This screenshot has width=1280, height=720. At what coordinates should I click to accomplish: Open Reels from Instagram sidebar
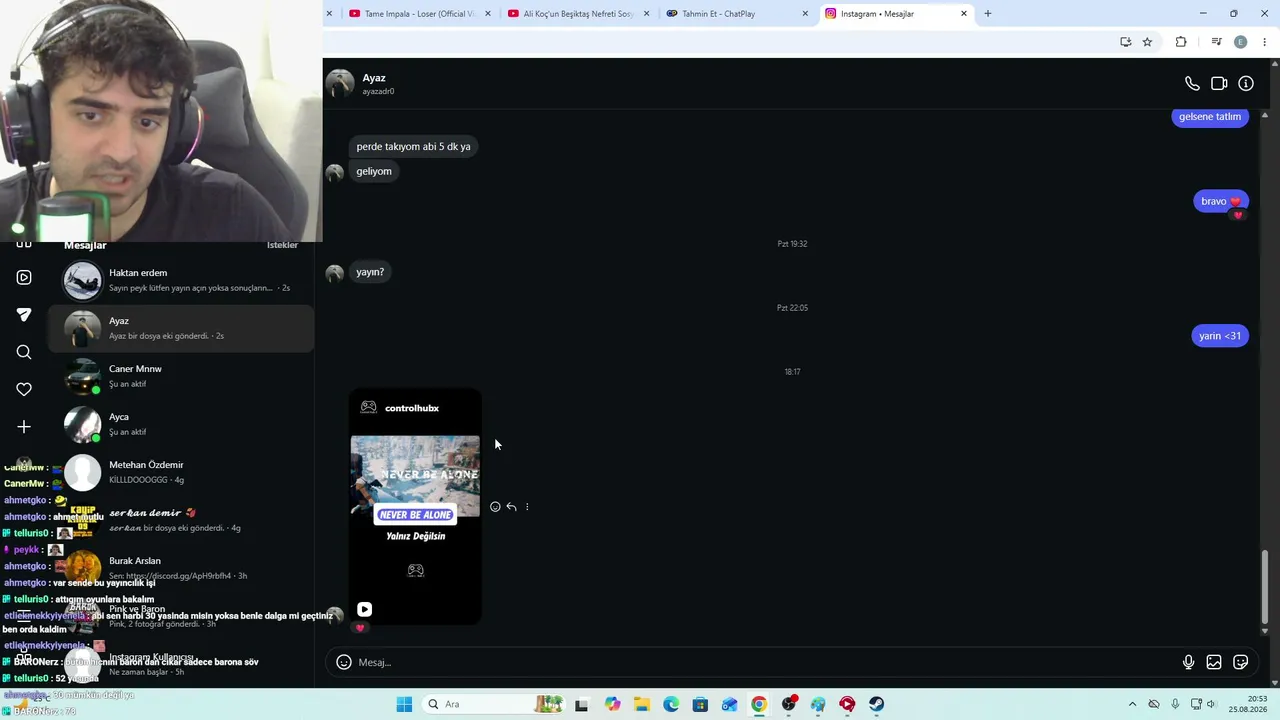24,277
